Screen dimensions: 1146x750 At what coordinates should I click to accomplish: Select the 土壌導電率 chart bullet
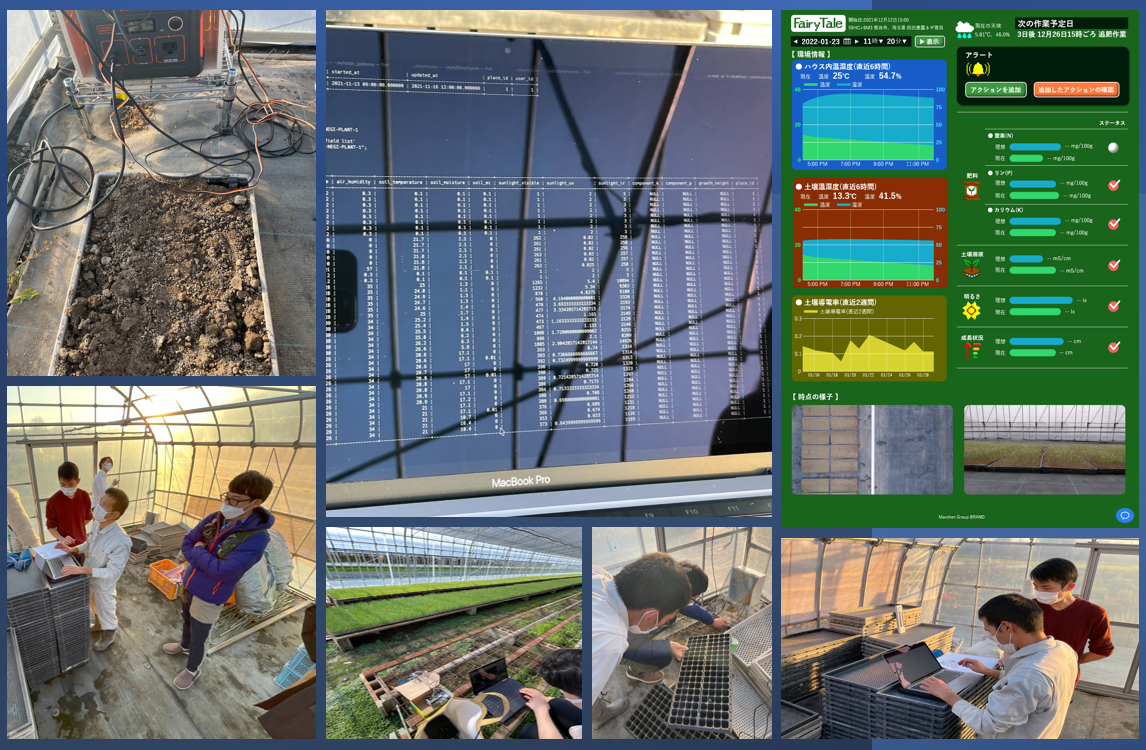[799, 302]
